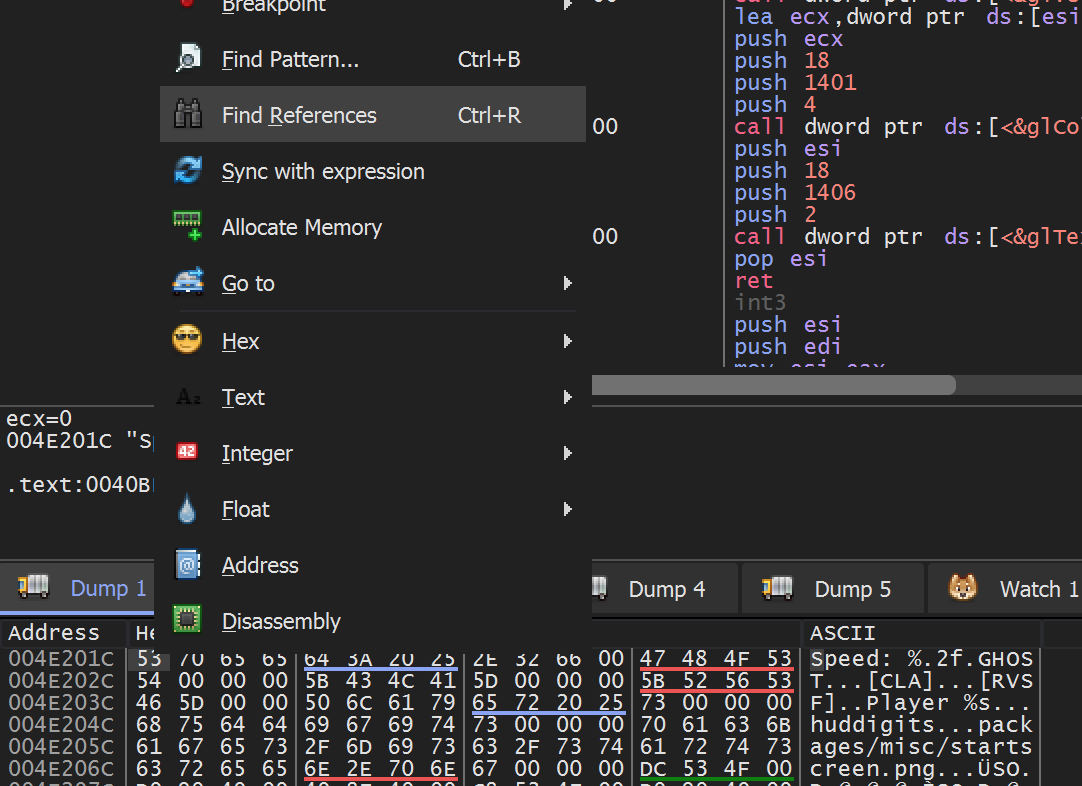1082x786 pixels.
Task: Click ASCII text 'huddigits...pack'
Action: (x=921, y=725)
